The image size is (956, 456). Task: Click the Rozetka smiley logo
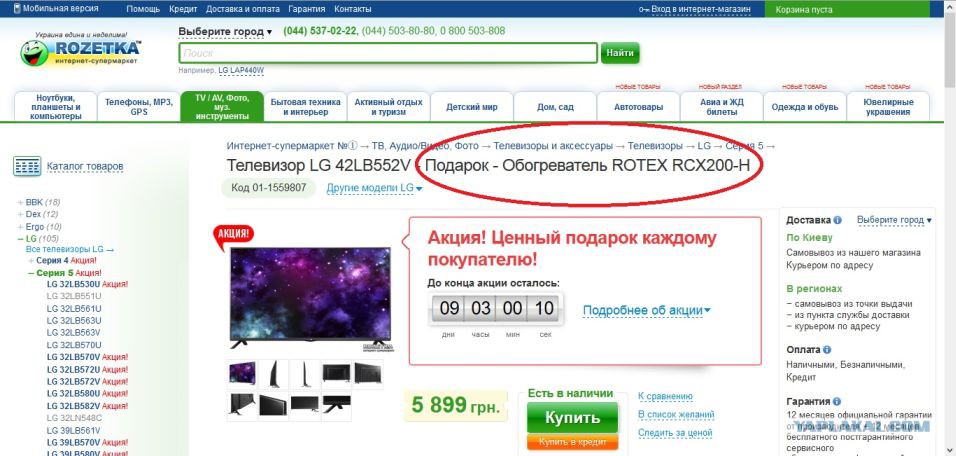(34, 53)
